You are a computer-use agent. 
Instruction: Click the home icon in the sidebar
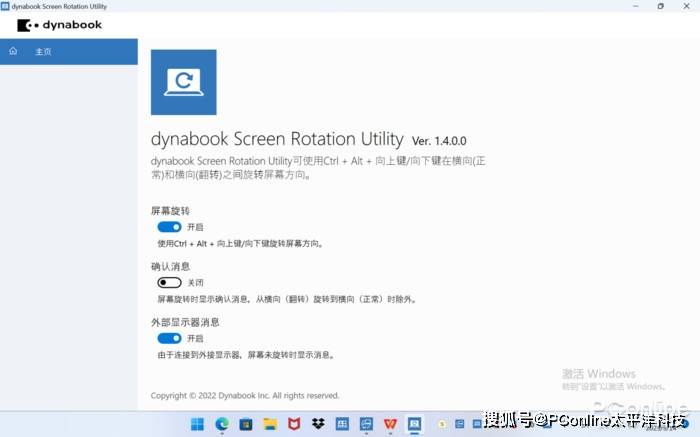(13, 51)
